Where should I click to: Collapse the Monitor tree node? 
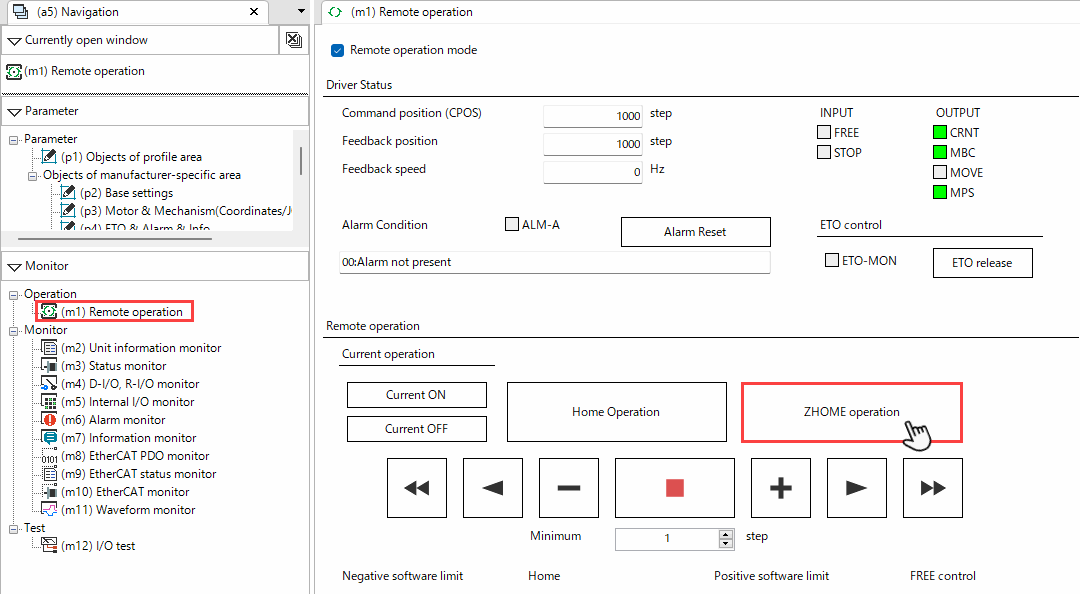[x=13, y=330]
